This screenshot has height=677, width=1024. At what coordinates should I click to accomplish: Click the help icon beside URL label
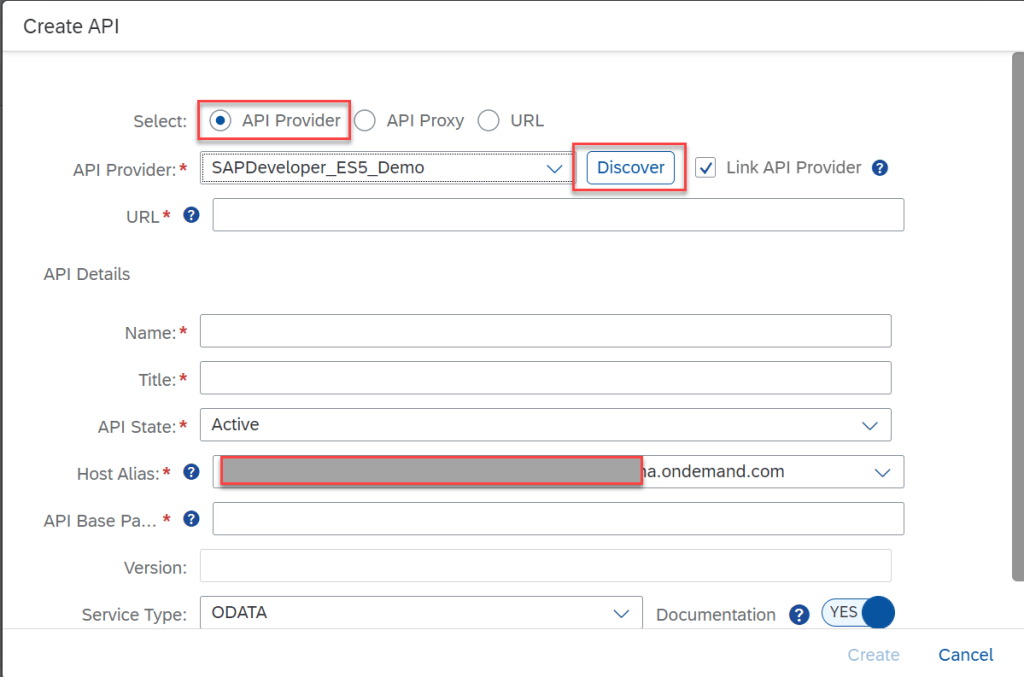(191, 215)
